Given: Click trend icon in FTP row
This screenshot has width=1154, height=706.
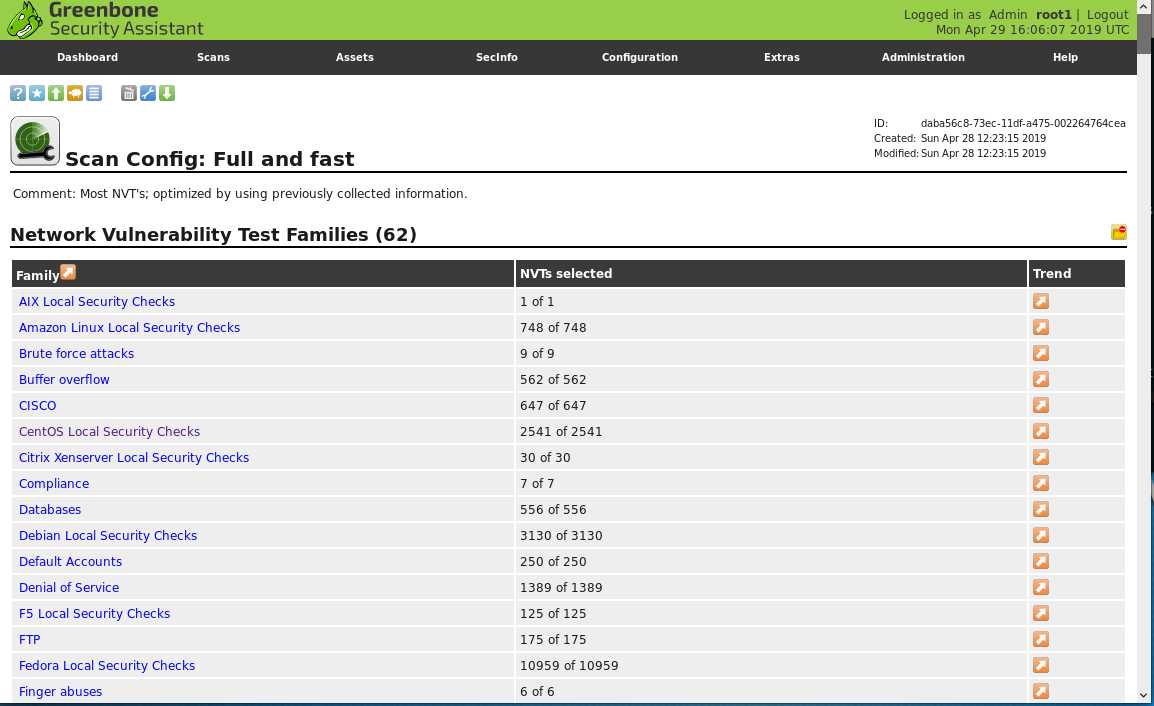Looking at the screenshot, I should [x=1041, y=639].
